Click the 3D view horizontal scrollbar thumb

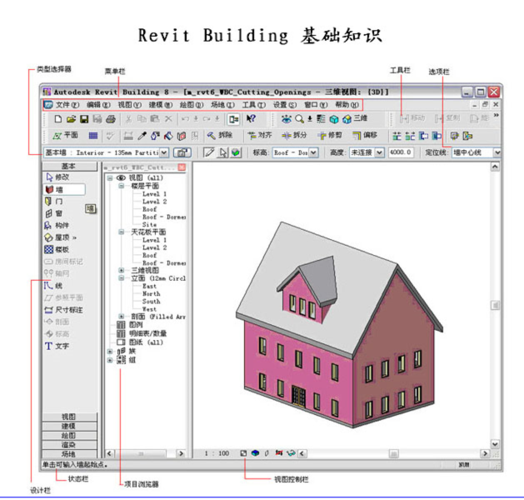click(394, 454)
